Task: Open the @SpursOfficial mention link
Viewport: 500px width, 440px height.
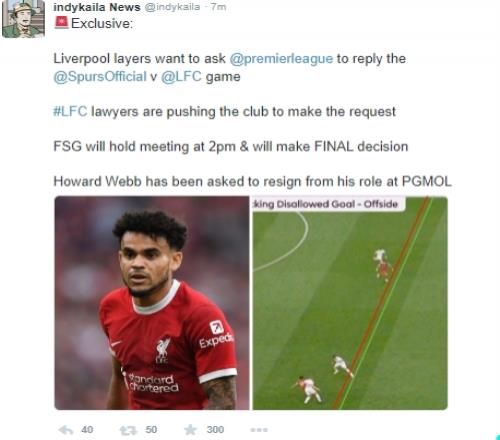Action: (x=100, y=77)
